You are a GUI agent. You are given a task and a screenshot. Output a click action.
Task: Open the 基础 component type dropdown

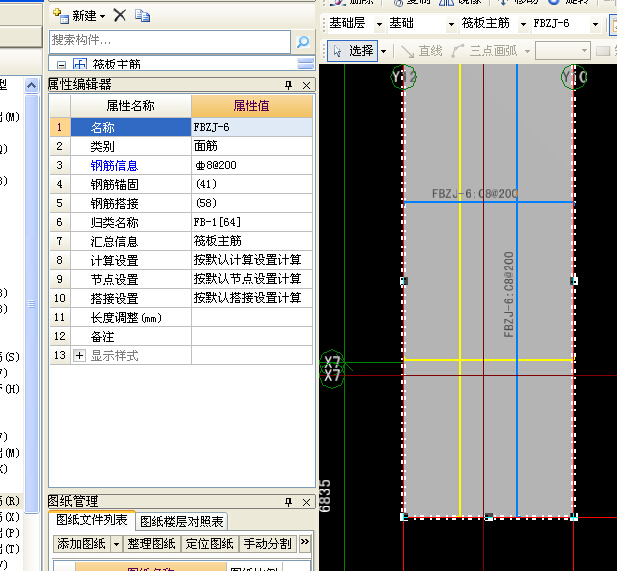tap(451, 24)
